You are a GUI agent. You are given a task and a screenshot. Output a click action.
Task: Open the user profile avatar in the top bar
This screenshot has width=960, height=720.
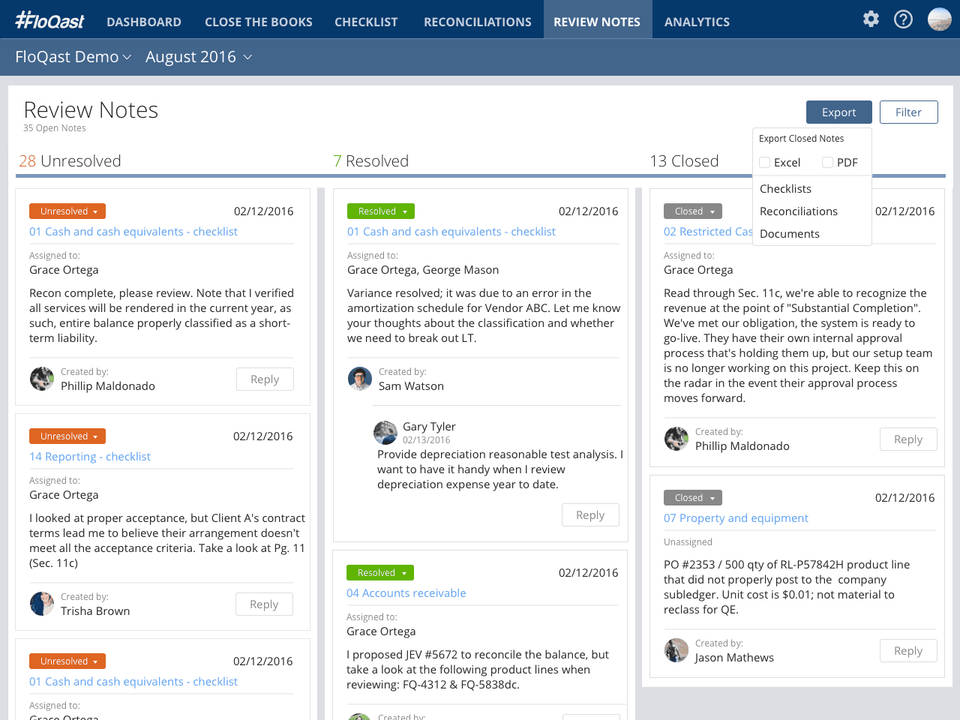coord(939,20)
